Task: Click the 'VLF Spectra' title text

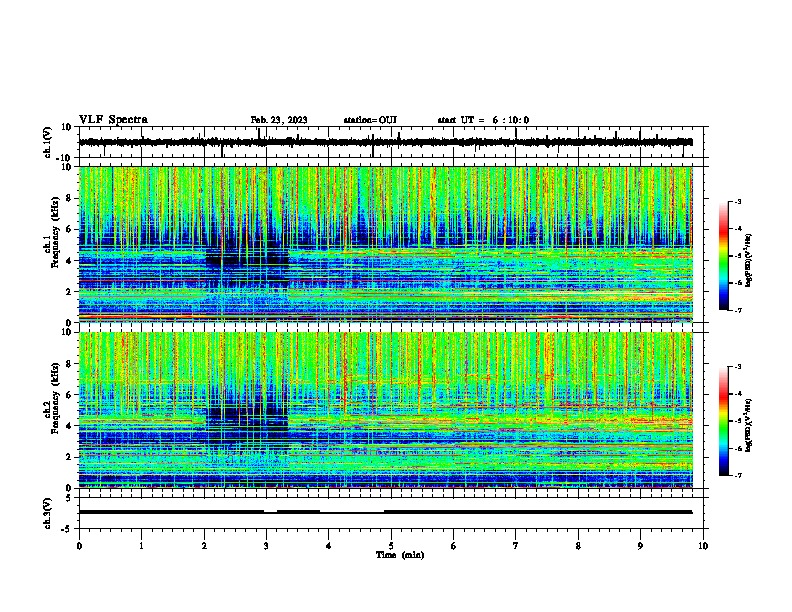Action: pos(113,120)
